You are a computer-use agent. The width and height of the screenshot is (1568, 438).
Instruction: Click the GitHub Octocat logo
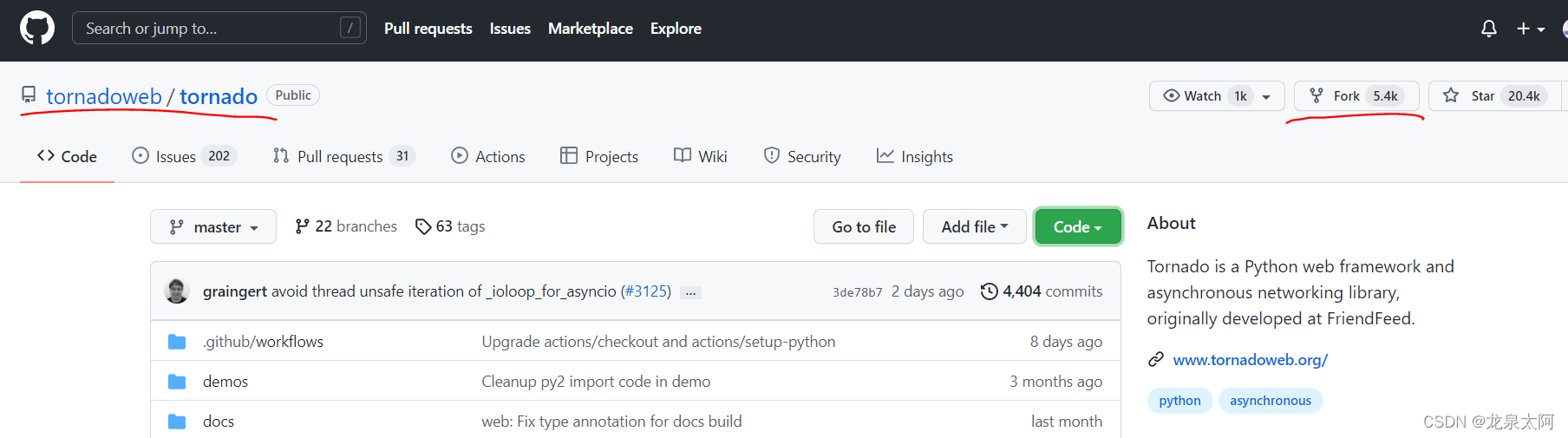(36, 29)
